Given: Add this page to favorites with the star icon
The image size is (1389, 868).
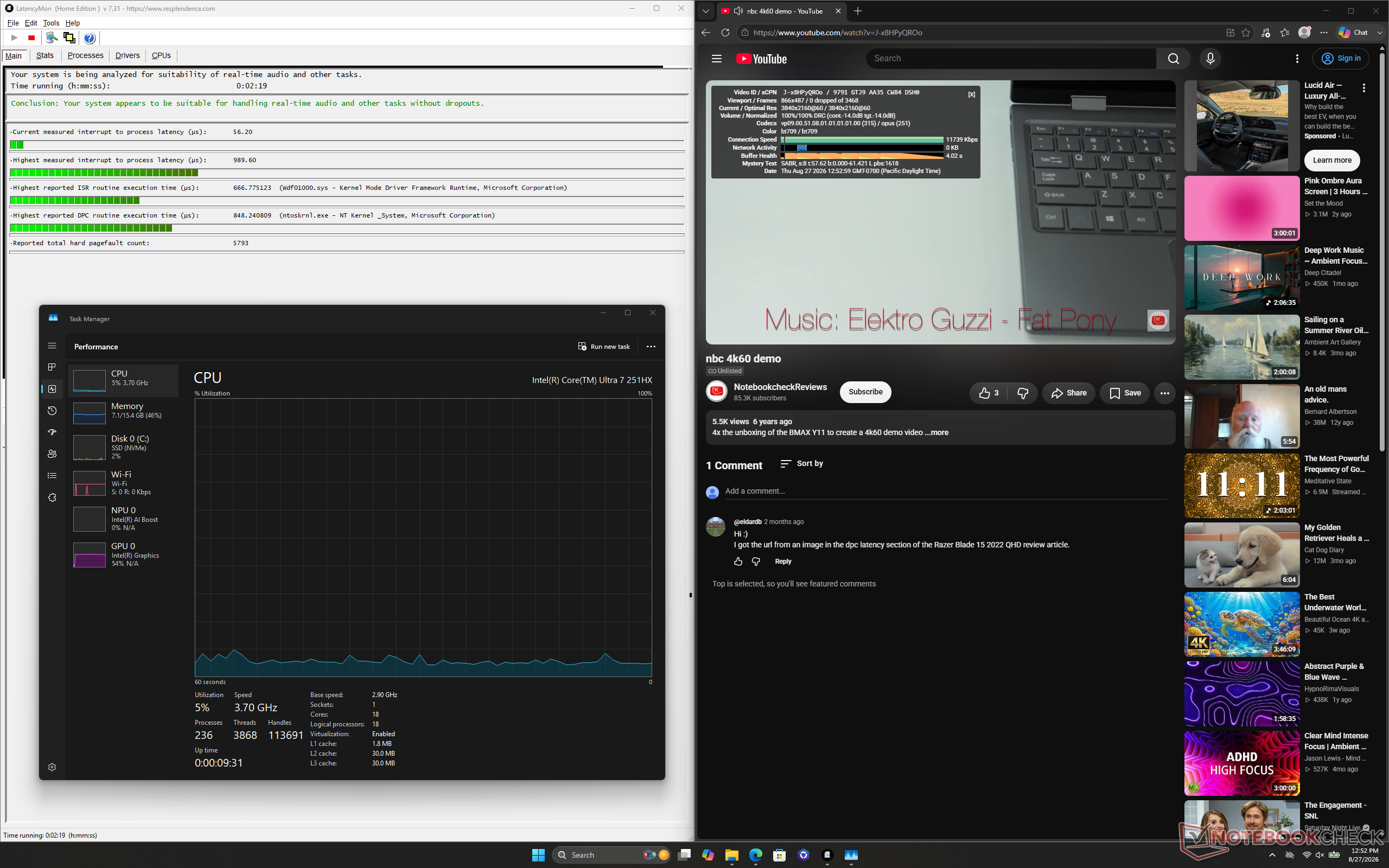Looking at the screenshot, I should [1246, 33].
